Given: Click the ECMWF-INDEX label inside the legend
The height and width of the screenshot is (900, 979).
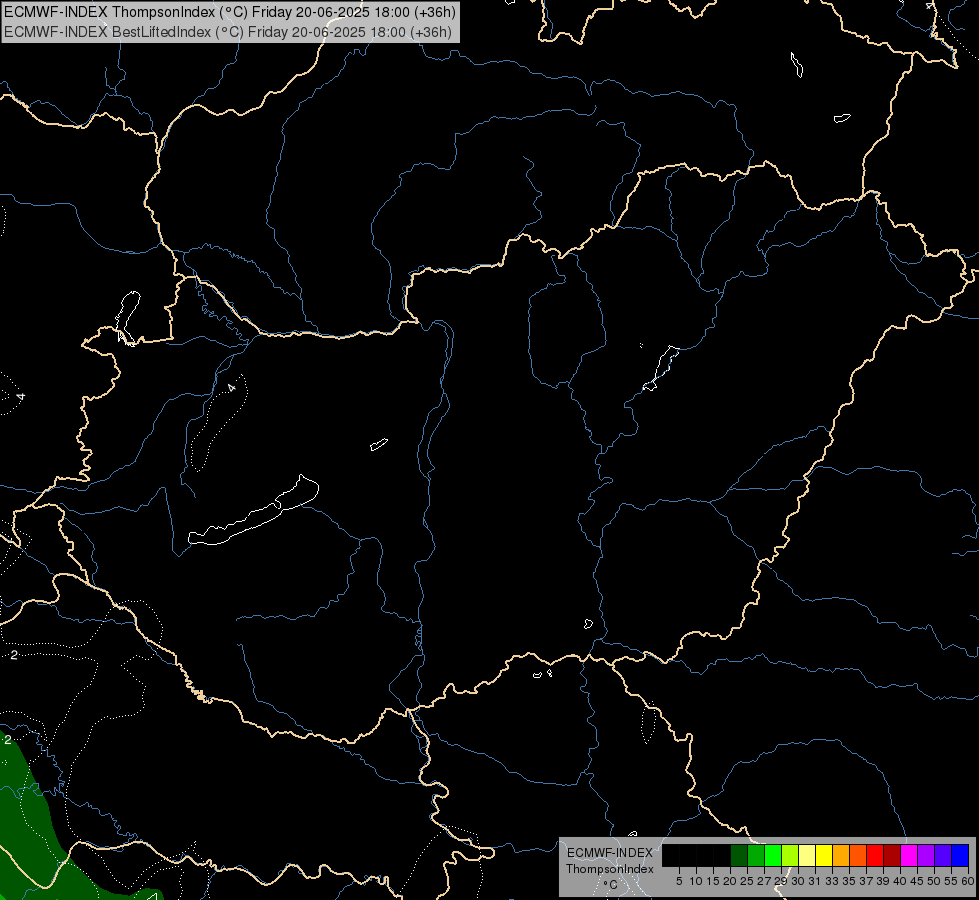Looking at the screenshot, I should tap(610, 853).
